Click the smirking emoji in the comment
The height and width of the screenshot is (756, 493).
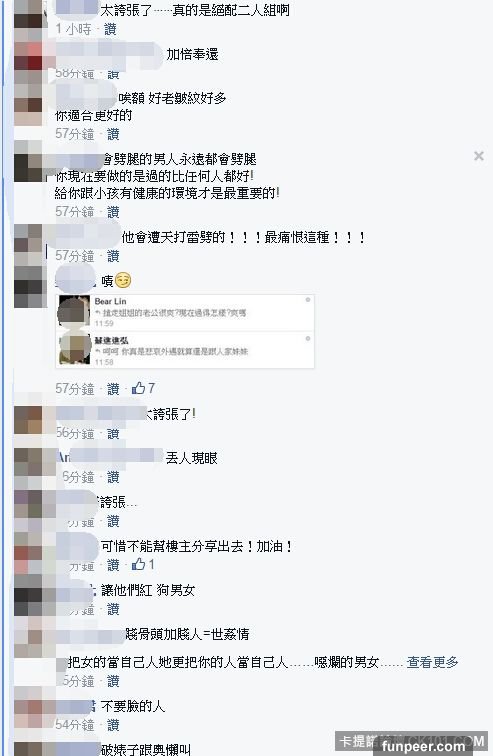123,280
